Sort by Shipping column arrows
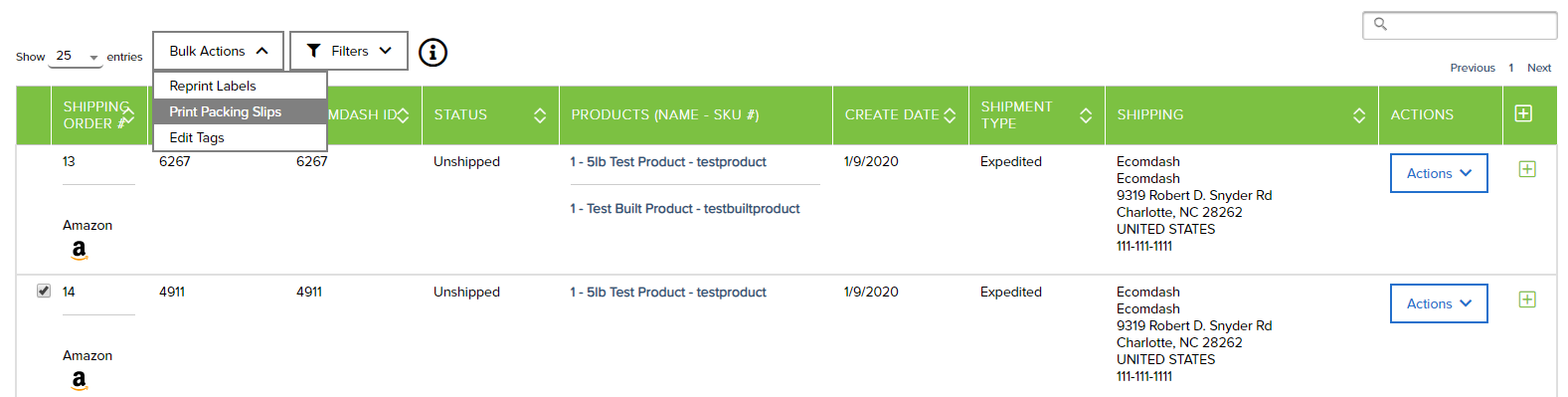Viewport: 1568px width, 397px height. click(1359, 115)
